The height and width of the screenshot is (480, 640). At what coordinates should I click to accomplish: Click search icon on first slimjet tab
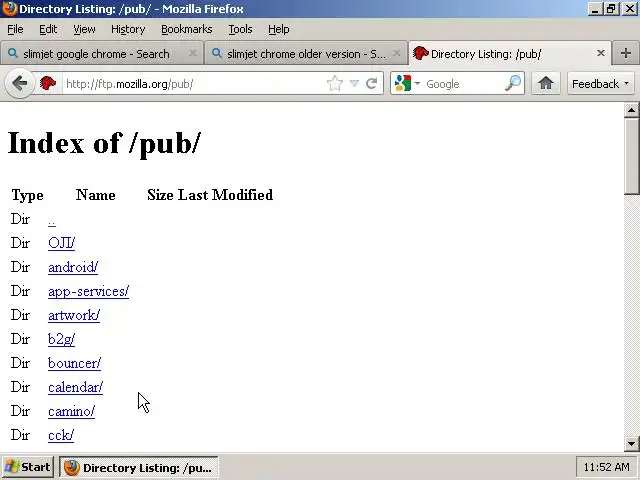tap(13, 53)
